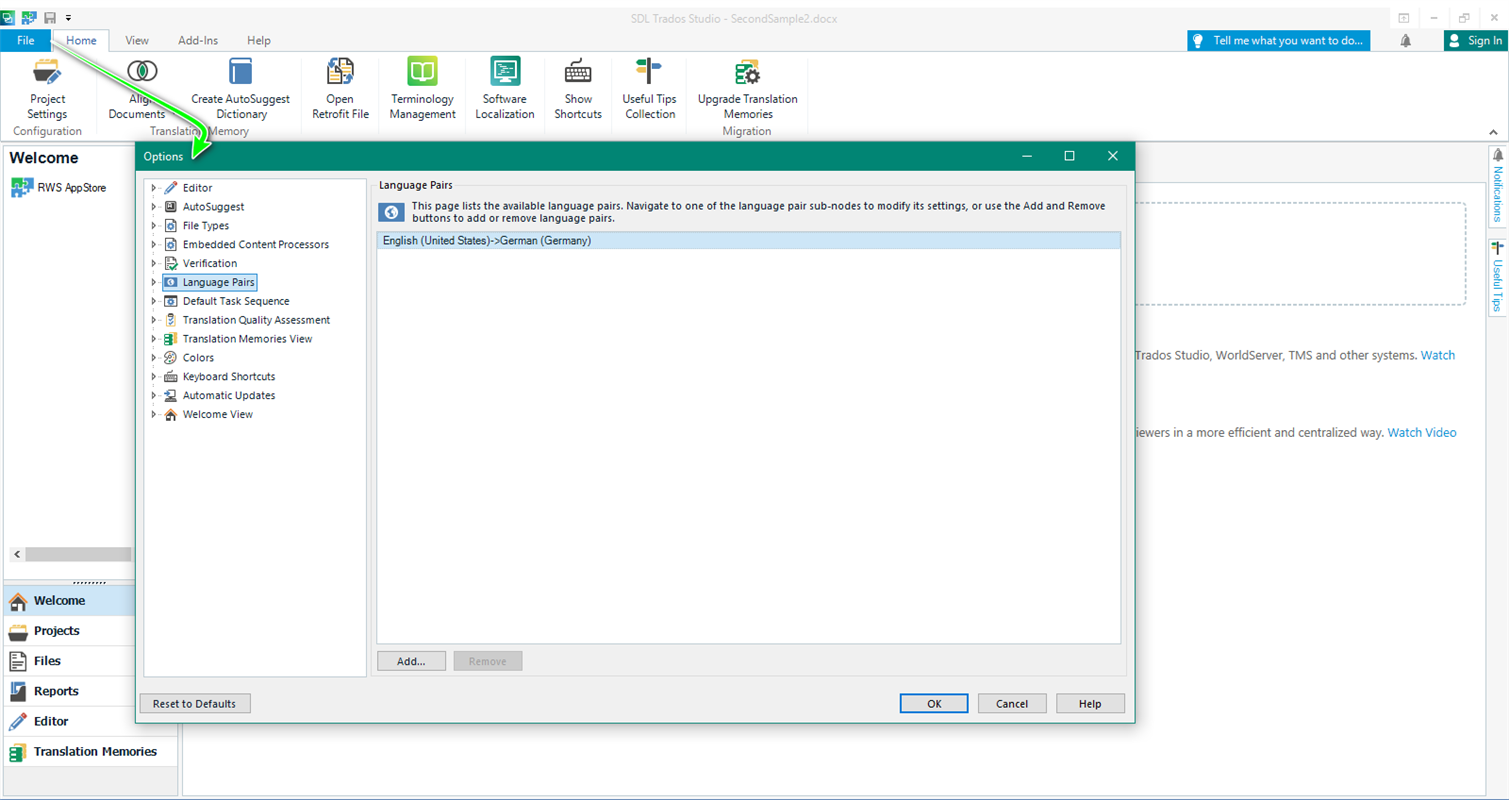Click the Watch Video link
1509x800 pixels.
1421,433
